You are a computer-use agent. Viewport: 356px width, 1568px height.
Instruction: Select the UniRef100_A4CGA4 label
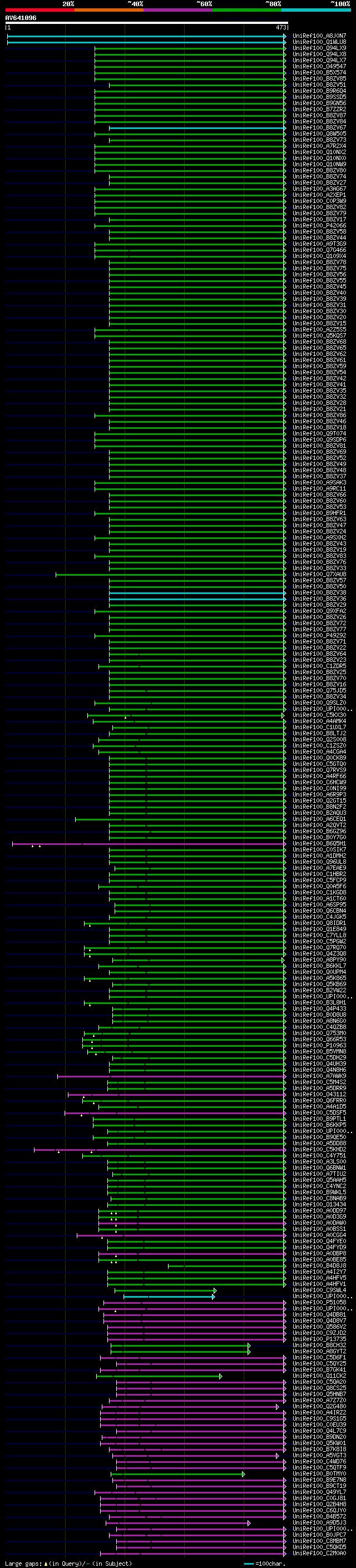[x=319, y=752]
